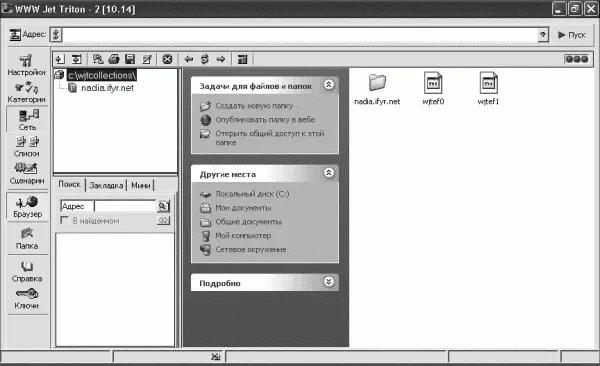Open the Сценарии sidebar section
This screenshot has width=600, height=366.
[26, 173]
